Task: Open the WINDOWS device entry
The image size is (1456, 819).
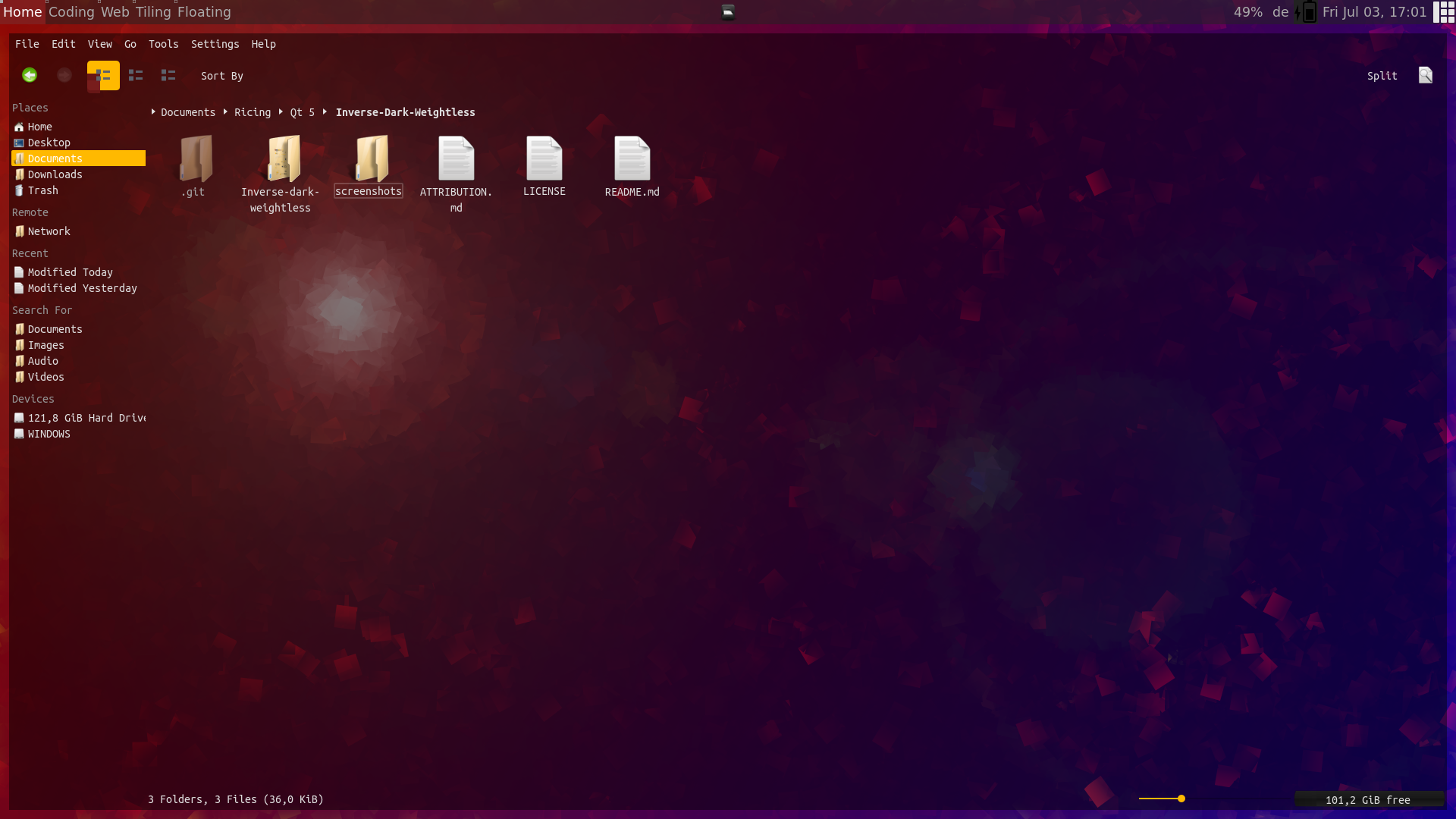Action: coord(49,434)
